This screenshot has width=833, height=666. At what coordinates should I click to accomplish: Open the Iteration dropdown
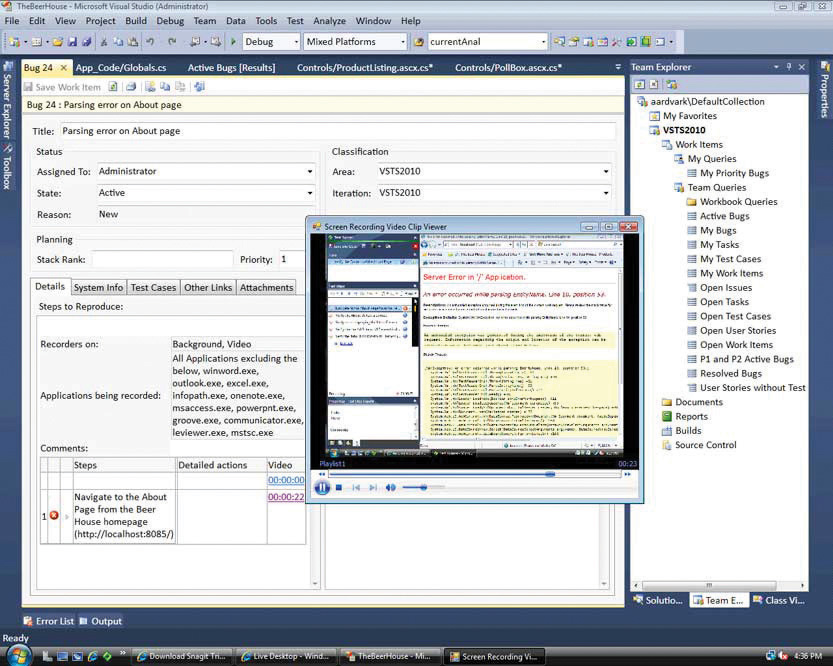(605, 194)
